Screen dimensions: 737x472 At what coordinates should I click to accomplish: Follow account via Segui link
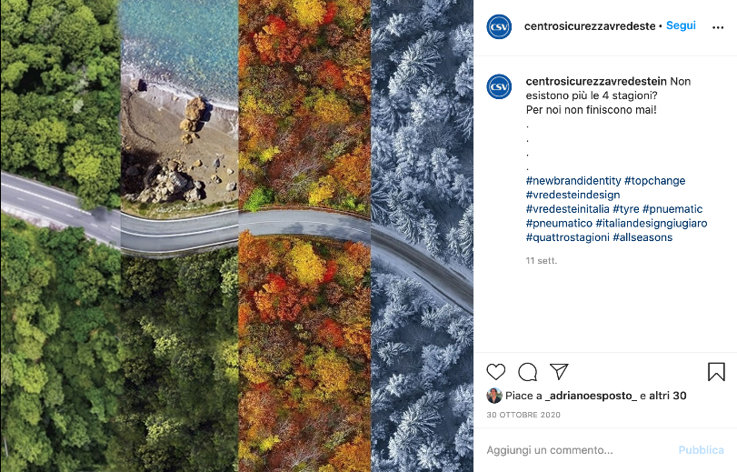click(x=681, y=25)
